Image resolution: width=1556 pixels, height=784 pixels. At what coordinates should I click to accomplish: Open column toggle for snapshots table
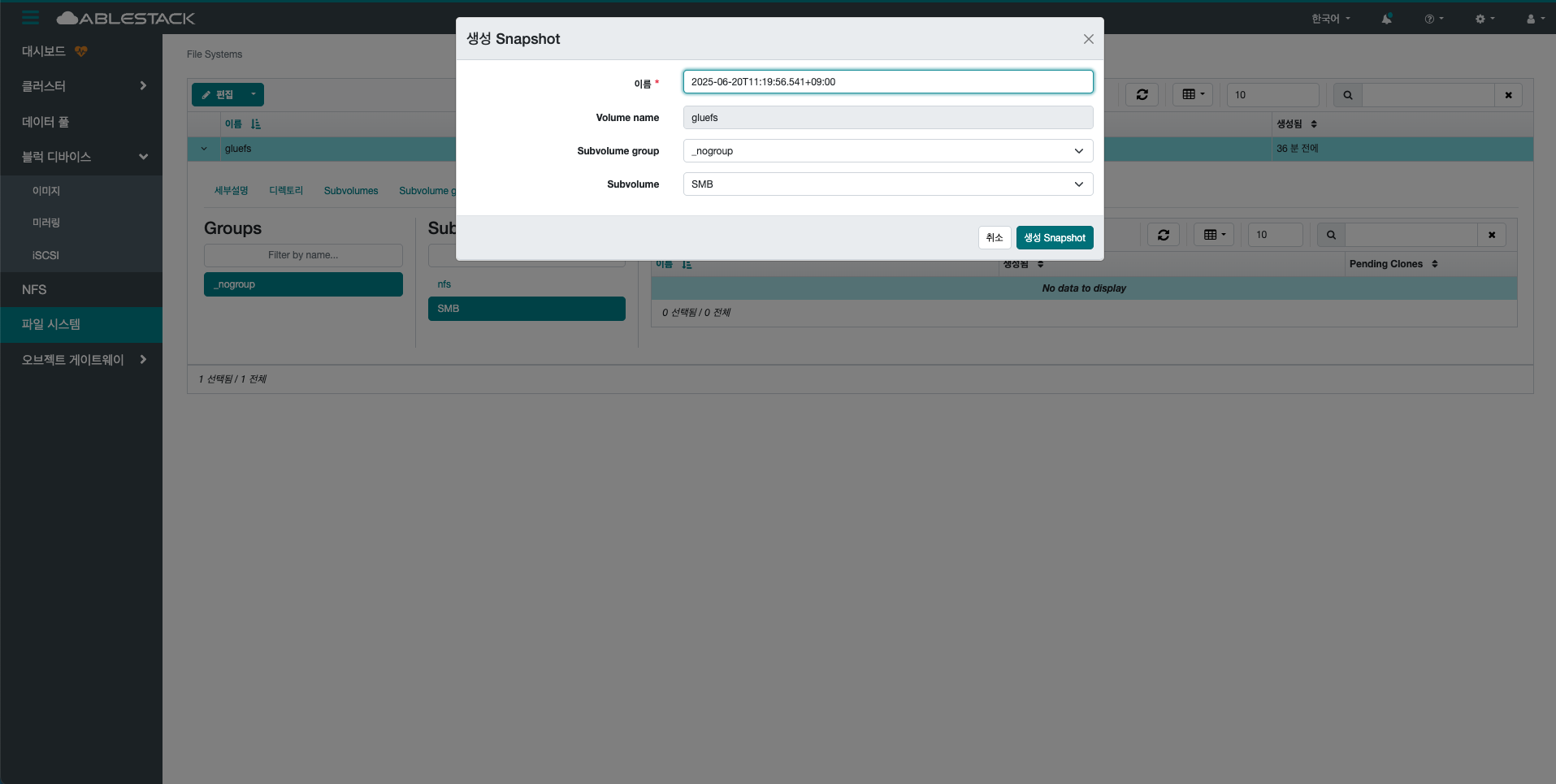1215,235
